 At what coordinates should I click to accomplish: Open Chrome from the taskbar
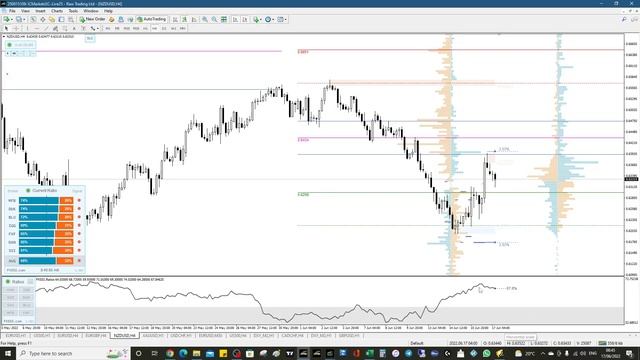click(x=170, y=353)
